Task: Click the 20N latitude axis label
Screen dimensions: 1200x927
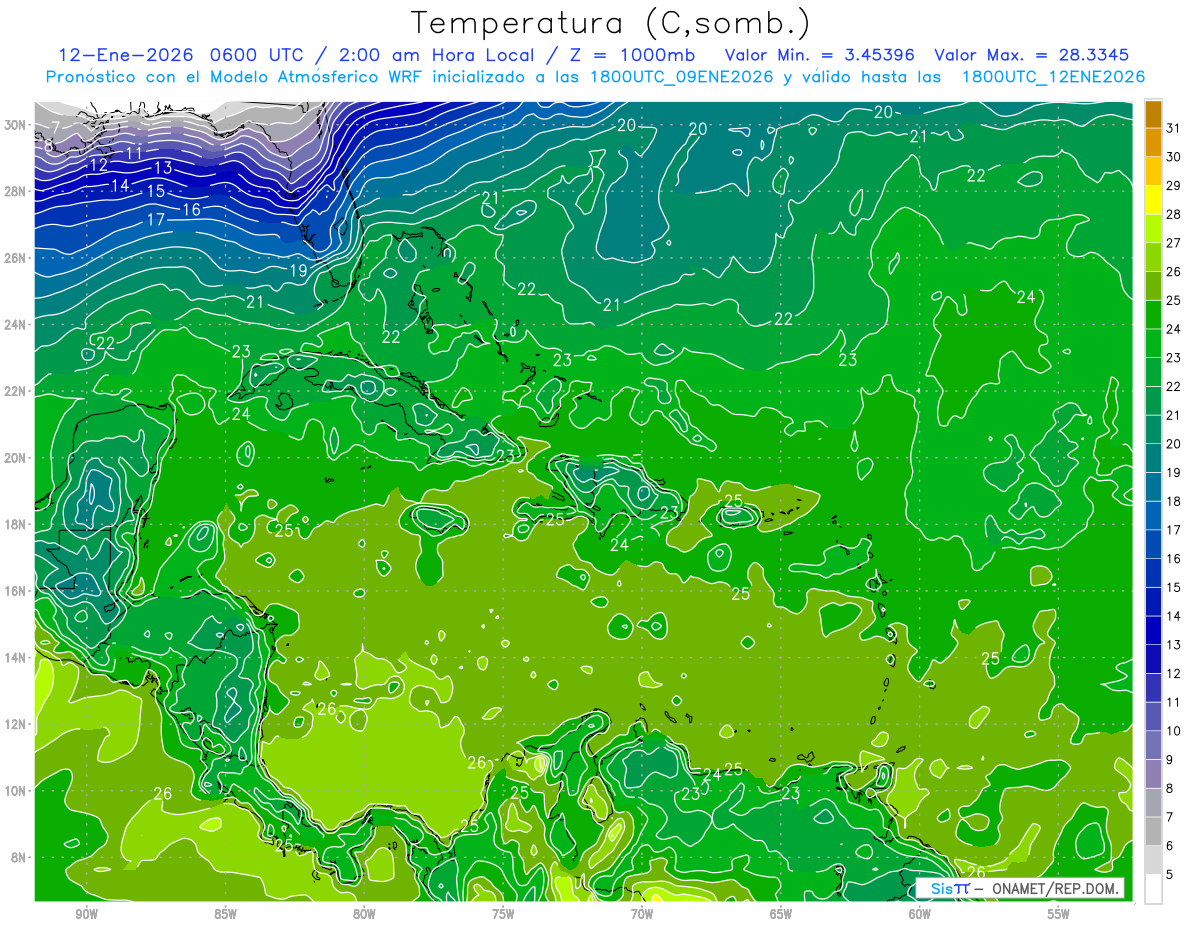Action: pyautogui.click(x=17, y=458)
